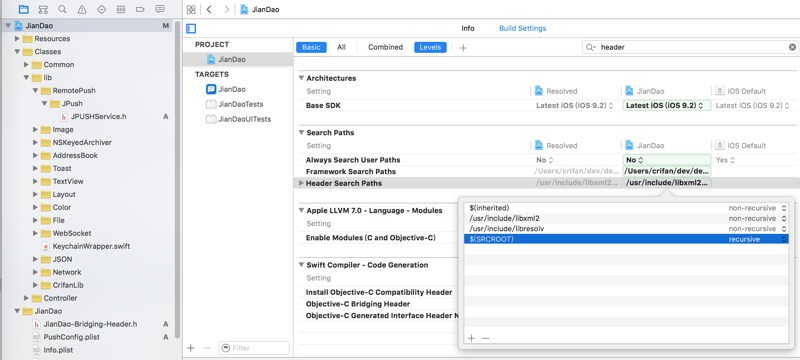Expand the Common folder
800x360 pixels.
(26, 64)
